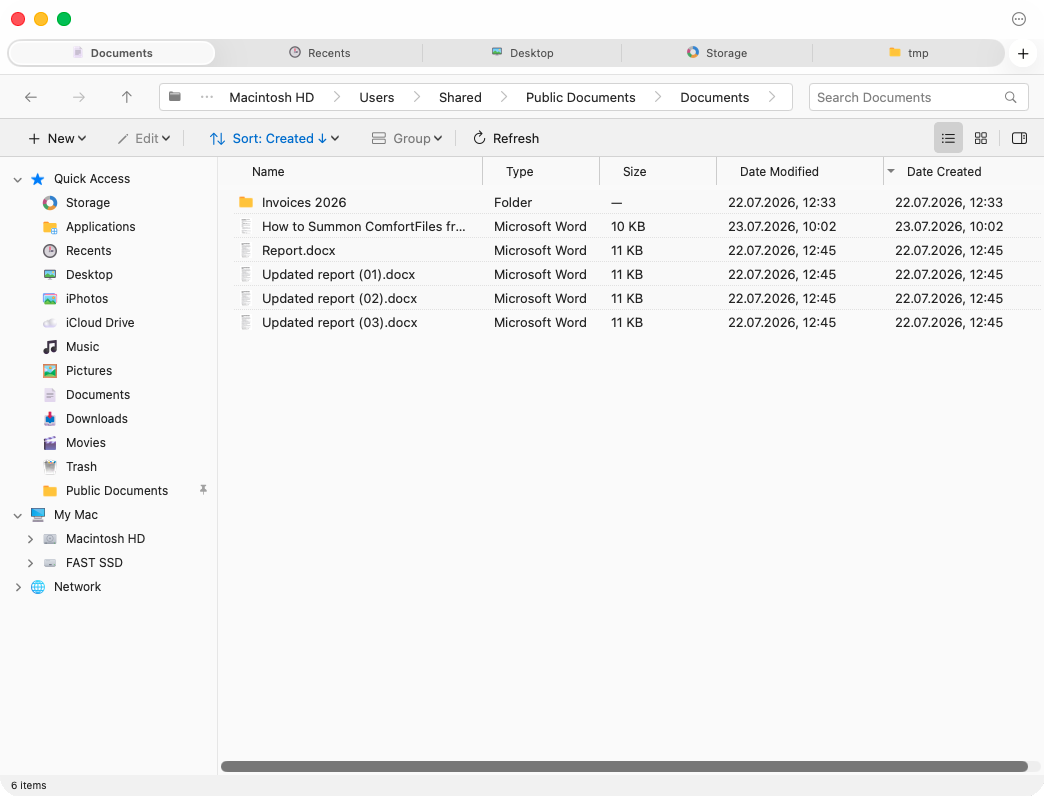Screen dimensions: 1044x796
Task: Open Music in sidebar
Action: [82, 346]
